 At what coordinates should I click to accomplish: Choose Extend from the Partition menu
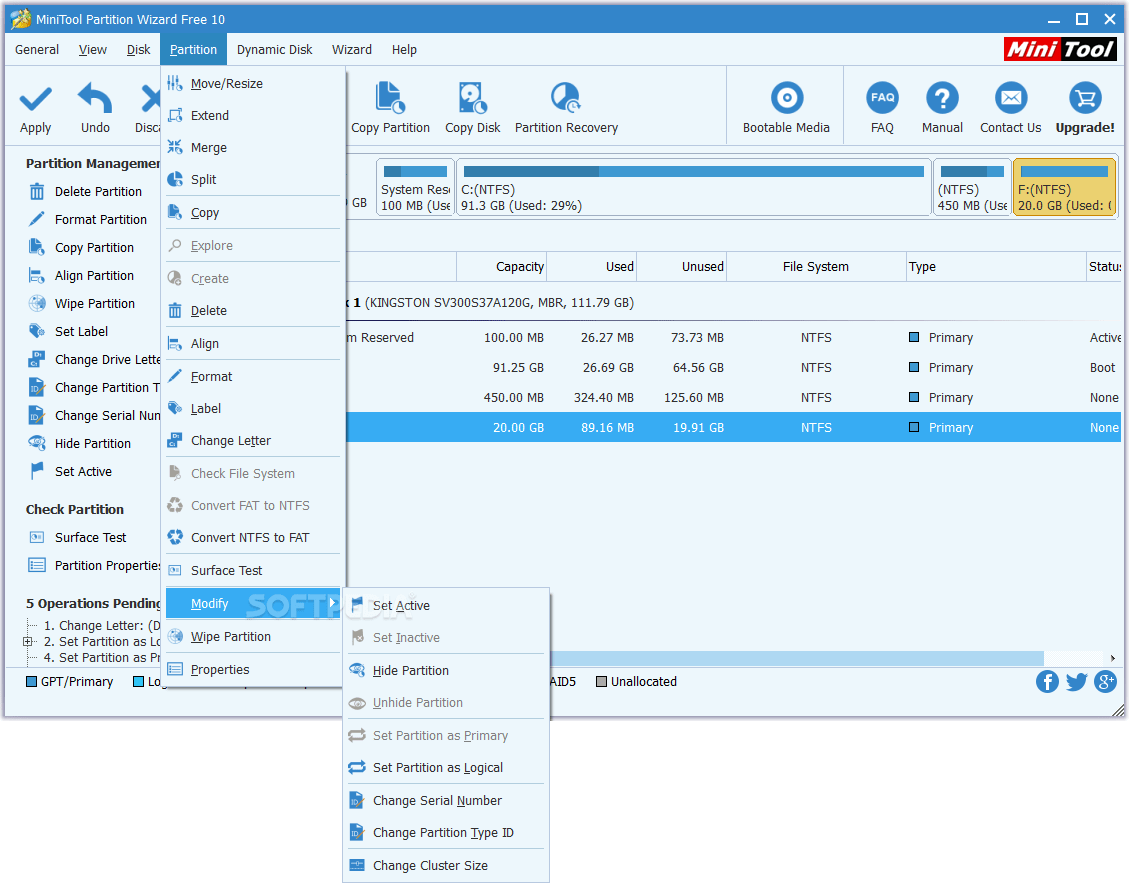(253, 116)
